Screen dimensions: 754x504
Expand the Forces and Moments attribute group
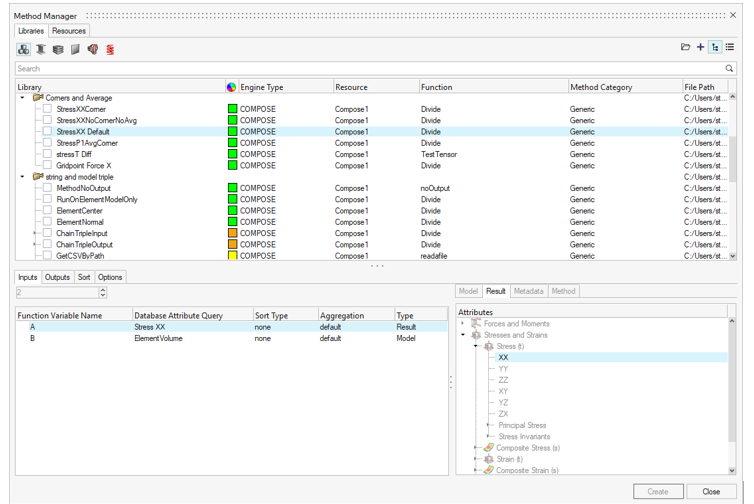463,324
